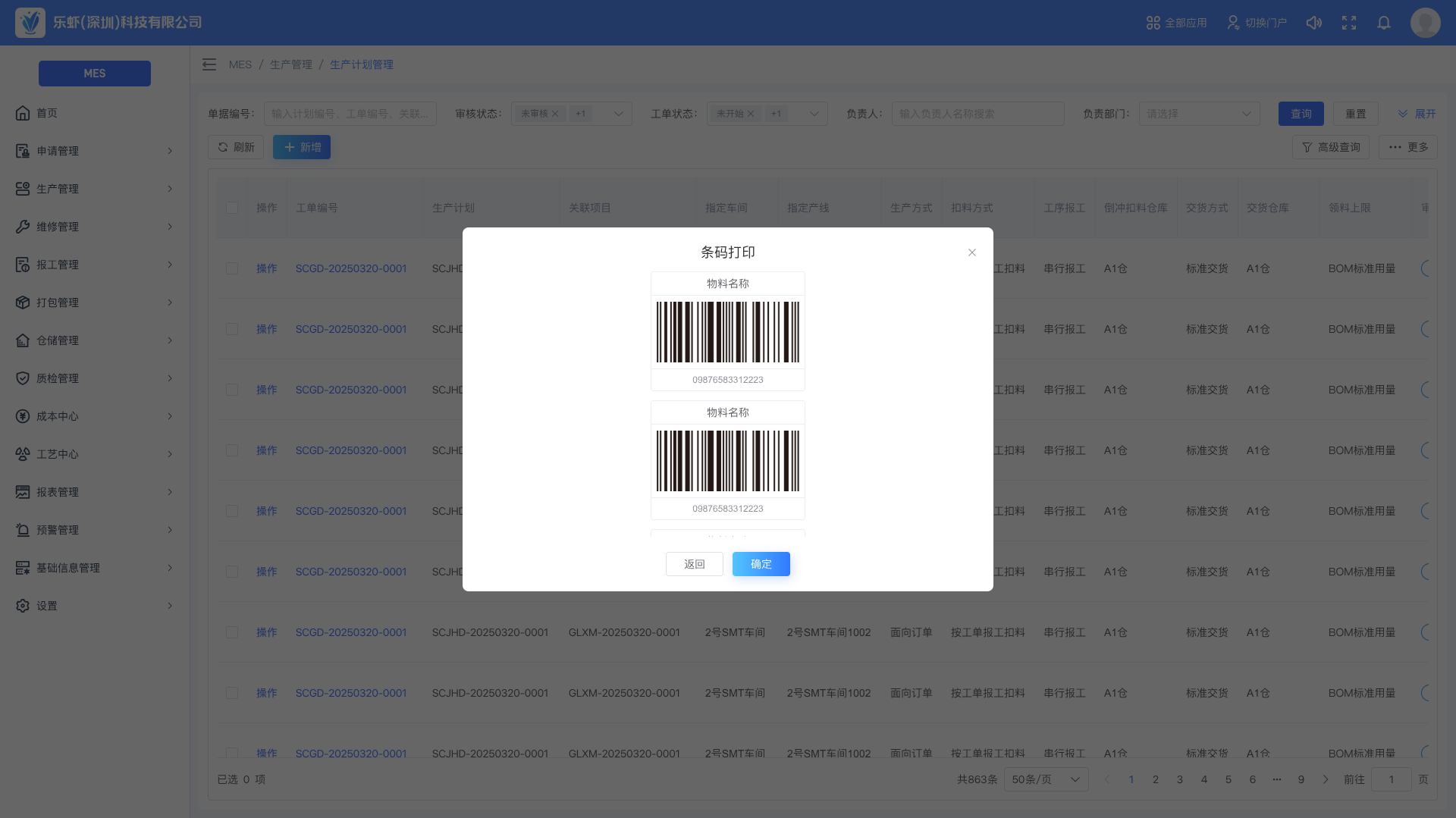The height and width of the screenshot is (818, 1456).
Task: Close the barcode print dialog
Action: pyautogui.click(x=972, y=252)
